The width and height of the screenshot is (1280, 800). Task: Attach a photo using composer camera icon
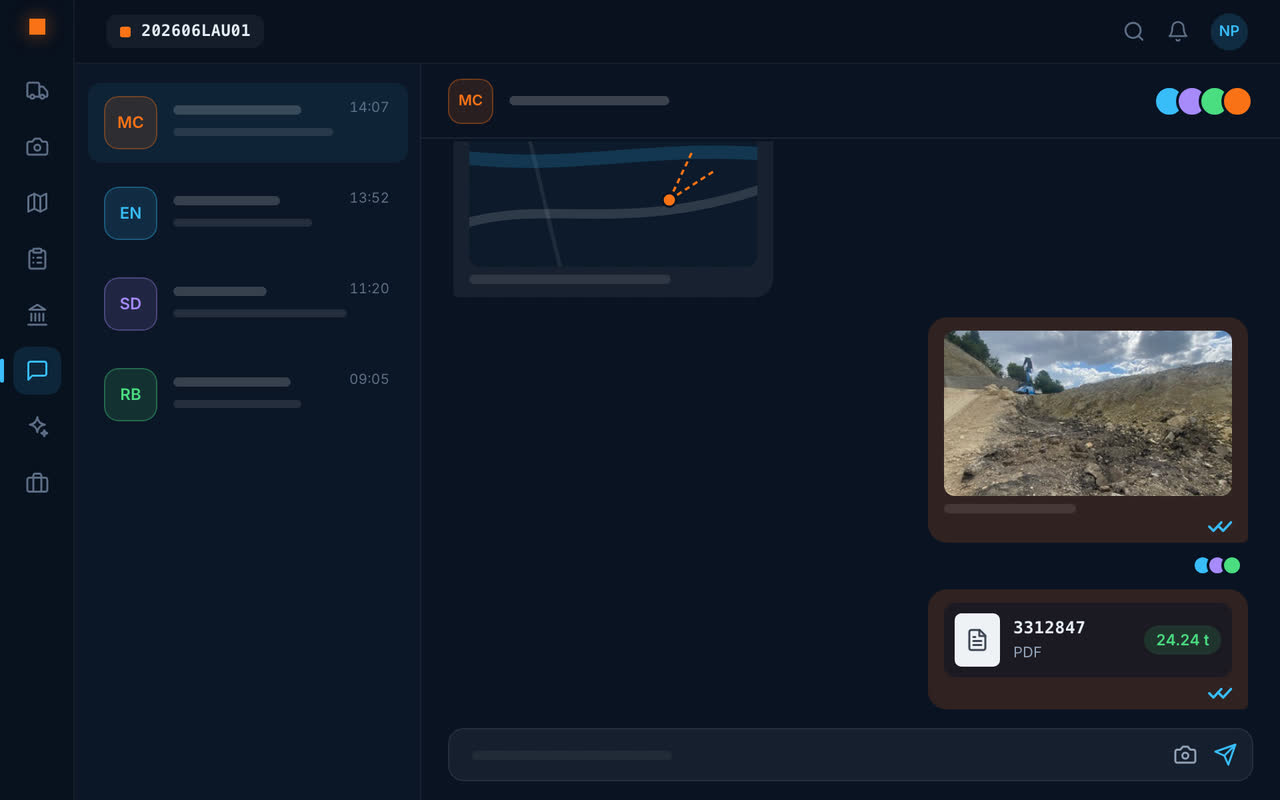pyautogui.click(x=1185, y=755)
